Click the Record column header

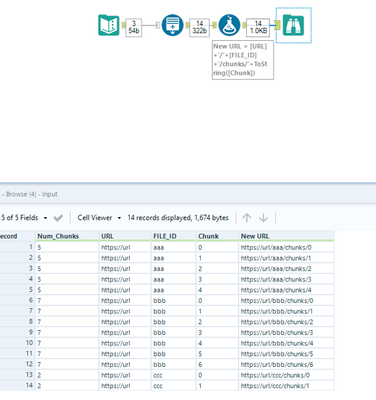17,236
